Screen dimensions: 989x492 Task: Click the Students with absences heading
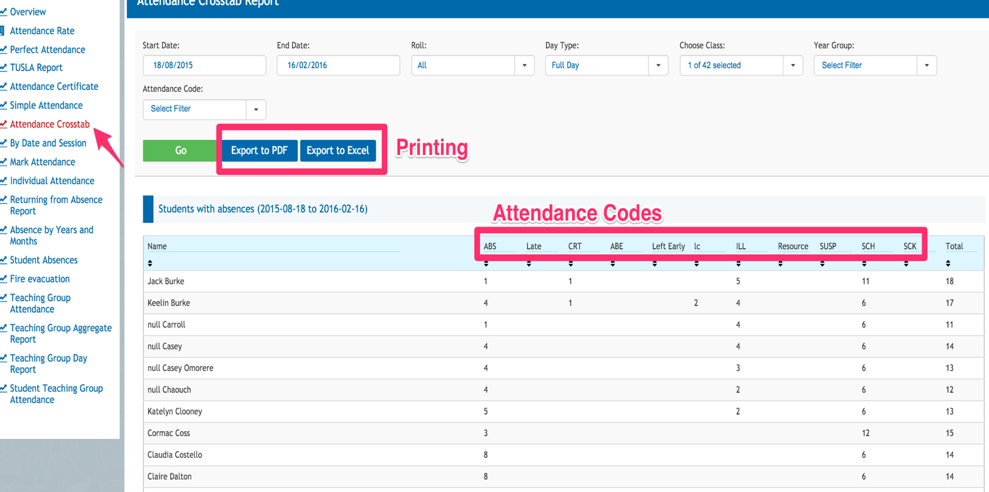[262, 209]
